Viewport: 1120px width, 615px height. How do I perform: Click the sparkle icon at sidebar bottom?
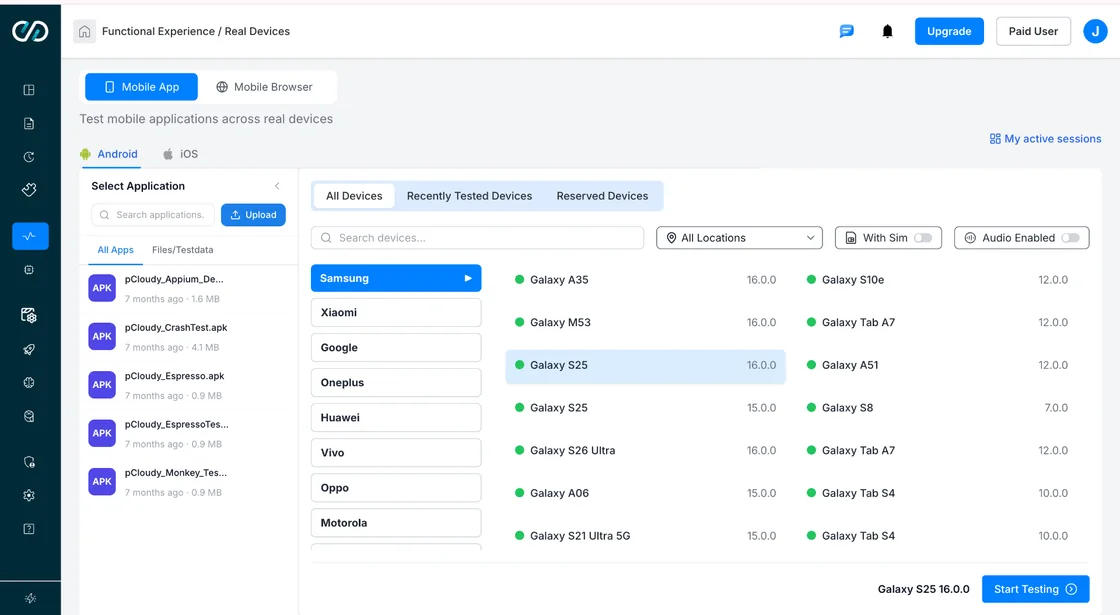click(30, 599)
